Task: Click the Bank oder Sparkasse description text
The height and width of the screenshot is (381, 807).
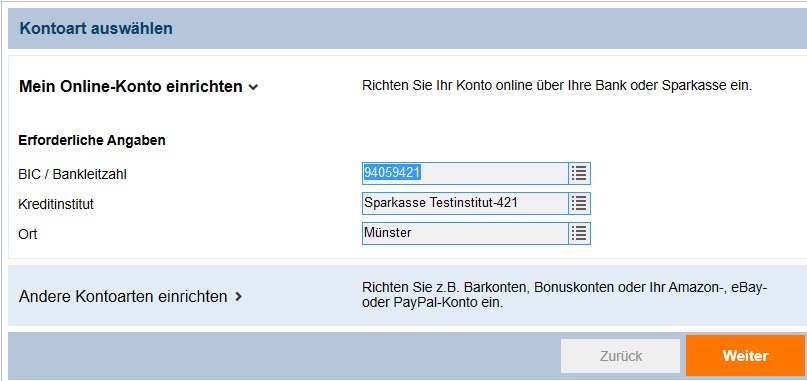Action: [x=557, y=85]
